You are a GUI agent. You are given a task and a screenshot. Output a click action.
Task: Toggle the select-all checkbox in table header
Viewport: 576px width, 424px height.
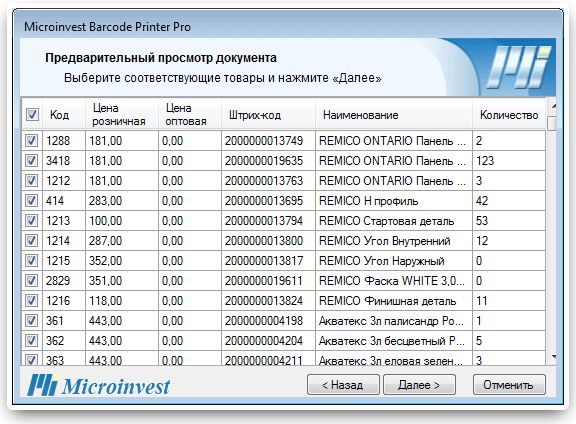pos(32,115)
